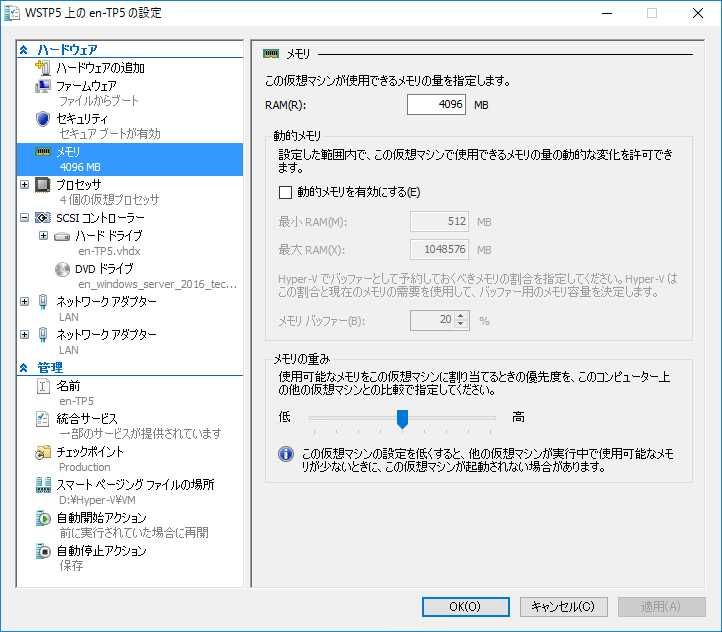Viewport: 722px width, 632px height.
Task: Click 4 個の仮想プロセッサ text
Action: click(x=109, y=200)
